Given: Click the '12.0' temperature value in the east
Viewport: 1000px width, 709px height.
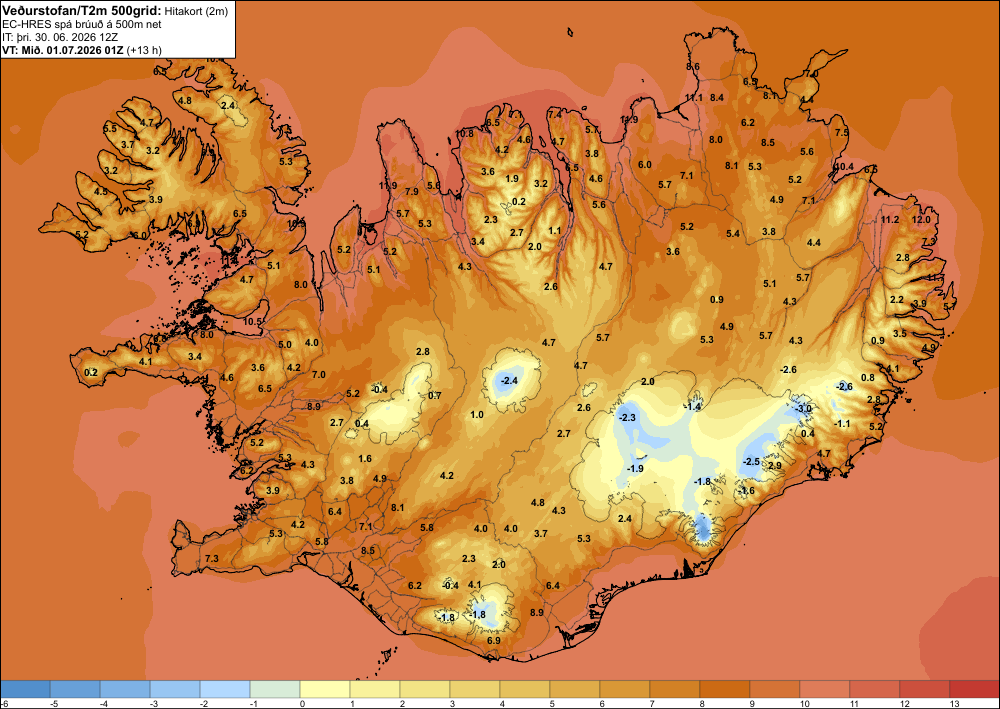Looking at the screenshot, I should 922,219.
